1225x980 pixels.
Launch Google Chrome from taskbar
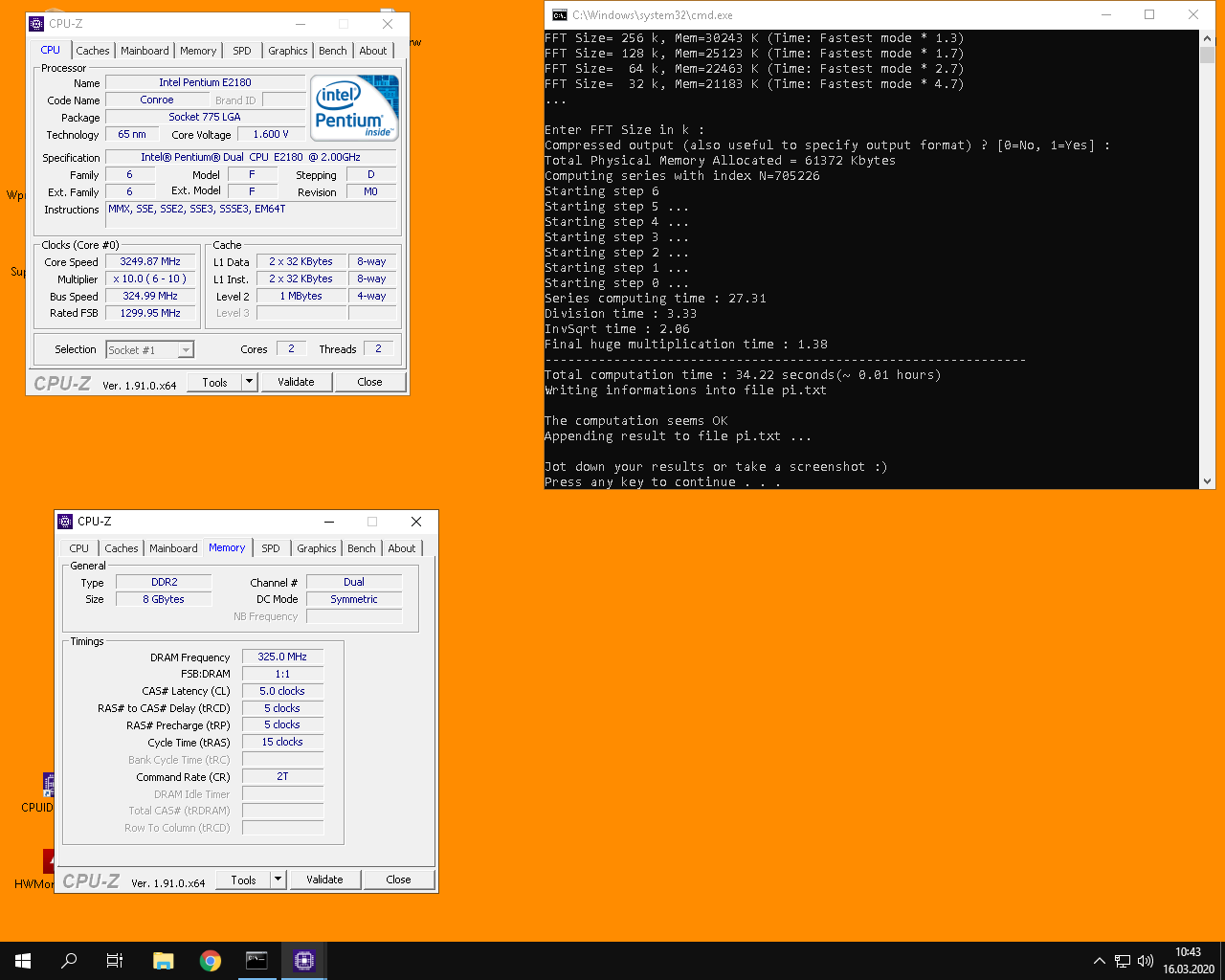click(x=211, y=961)
